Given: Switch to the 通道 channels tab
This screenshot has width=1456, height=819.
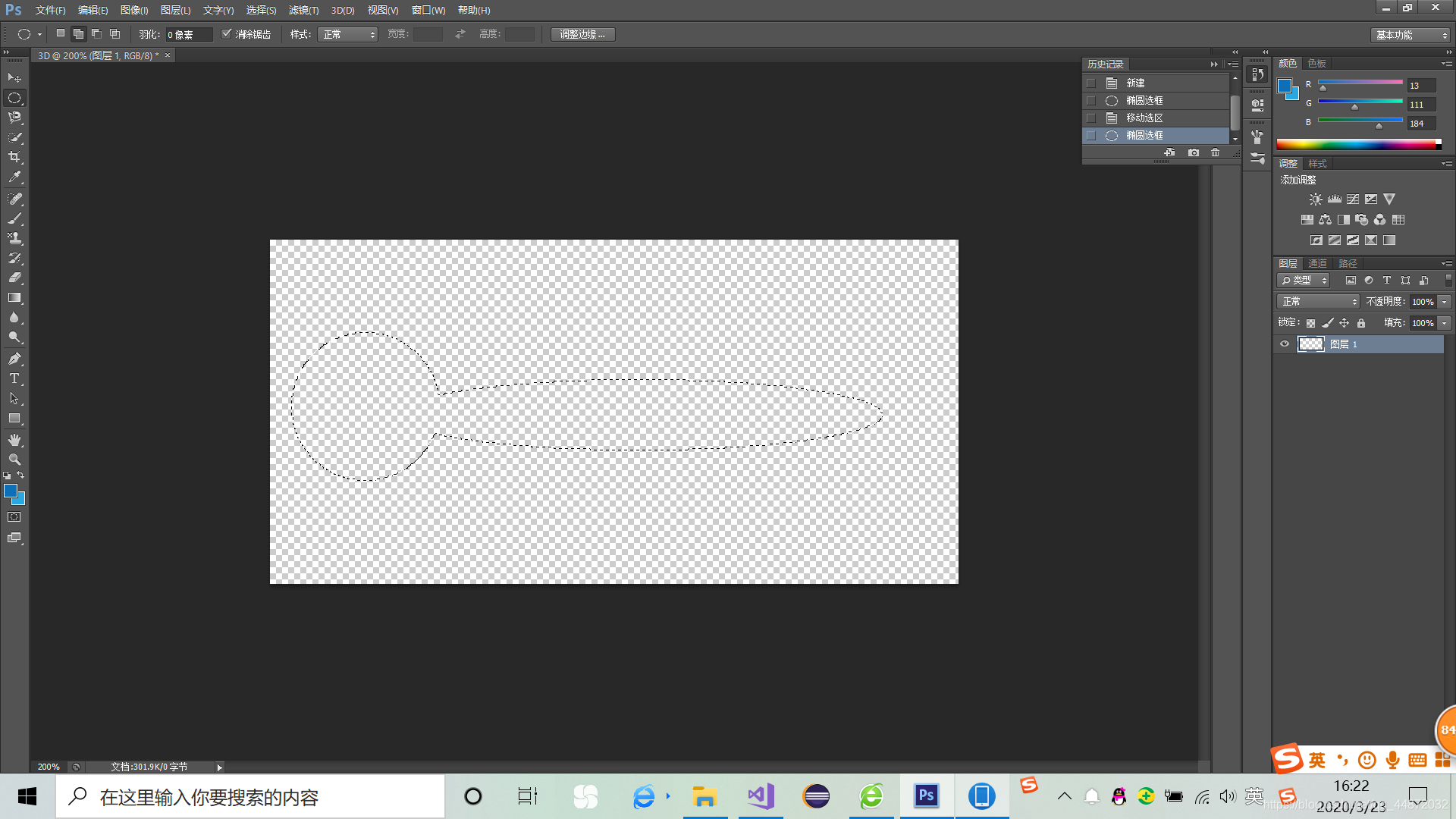Looking at the screenshot, I should point(1317,263).
